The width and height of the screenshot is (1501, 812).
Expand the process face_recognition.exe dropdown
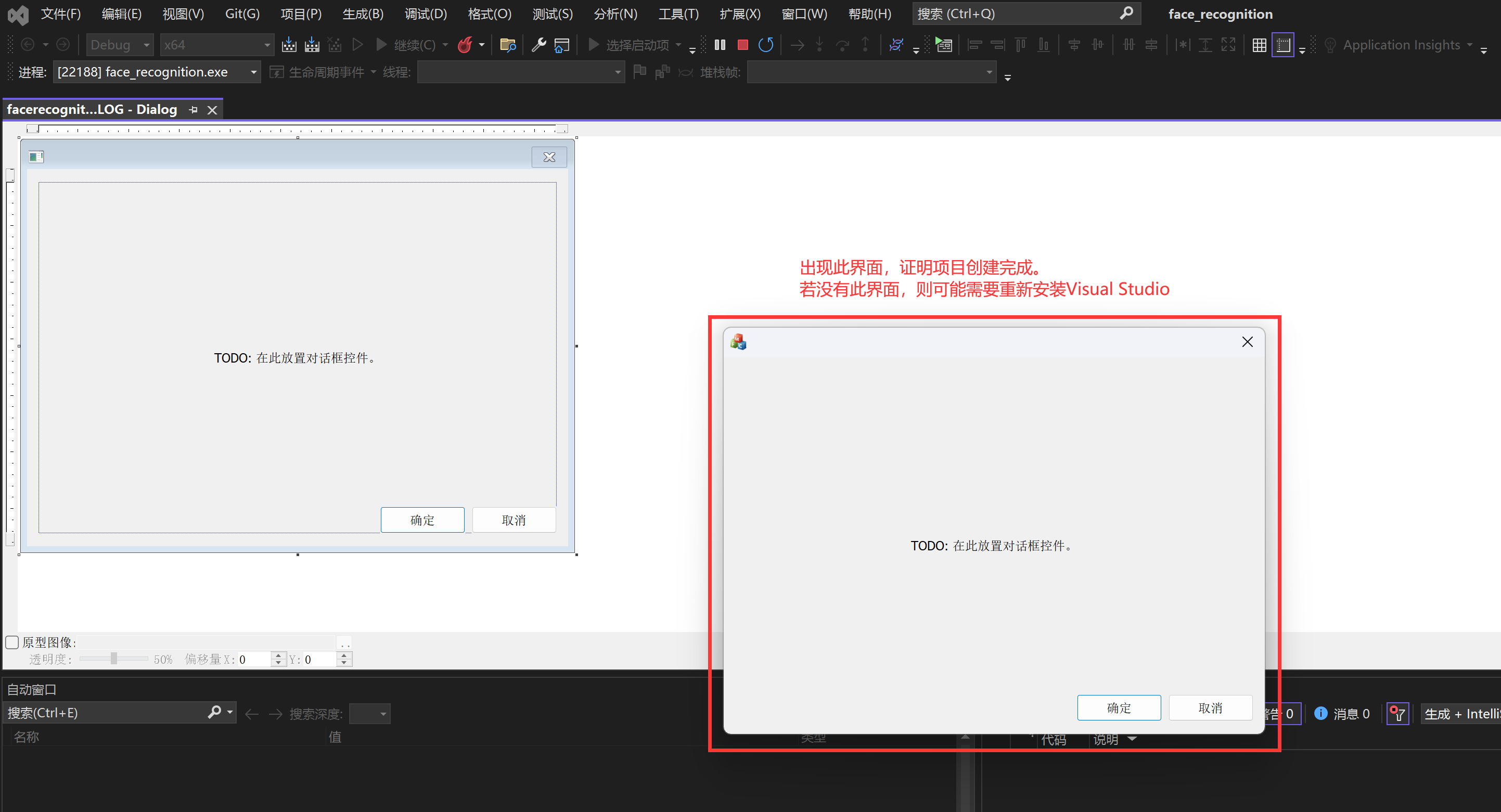pos(253,72)
